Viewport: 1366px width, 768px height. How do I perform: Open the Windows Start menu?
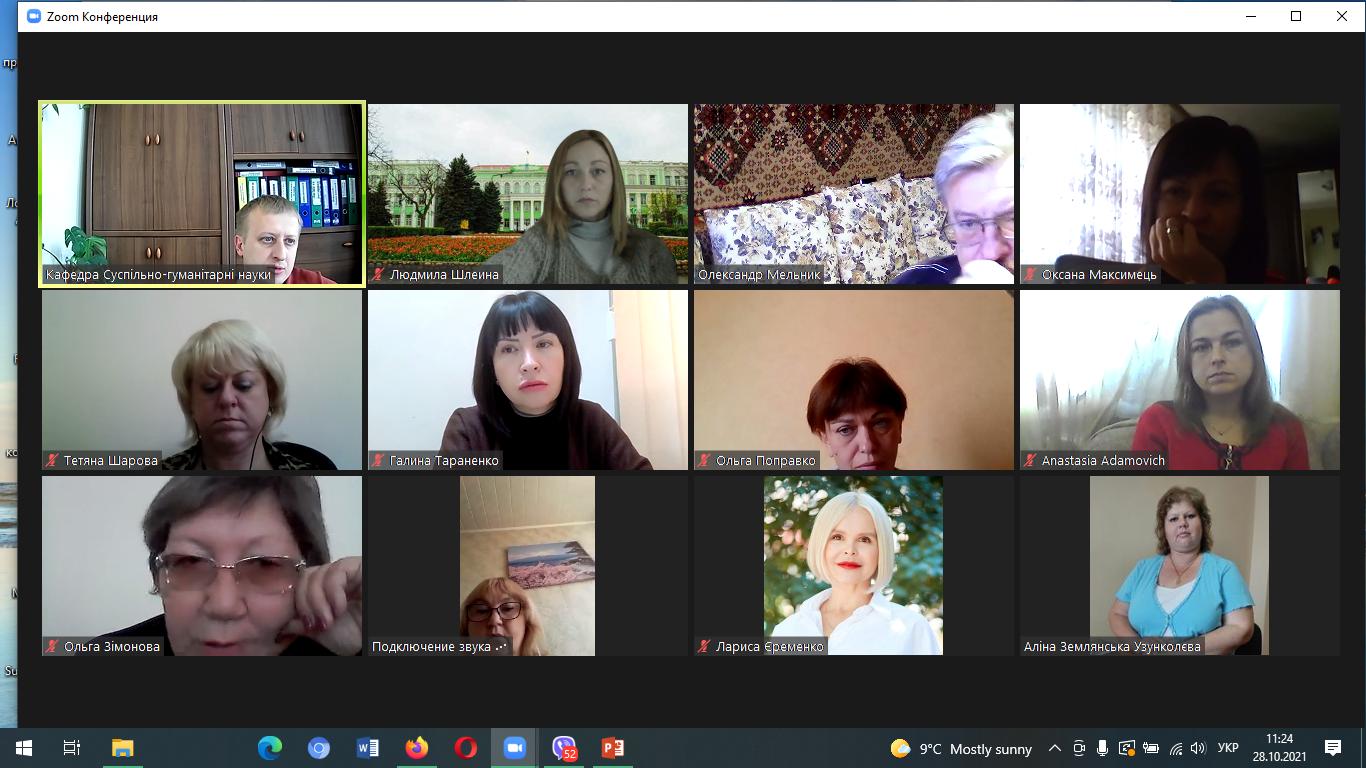click(23, 748)
